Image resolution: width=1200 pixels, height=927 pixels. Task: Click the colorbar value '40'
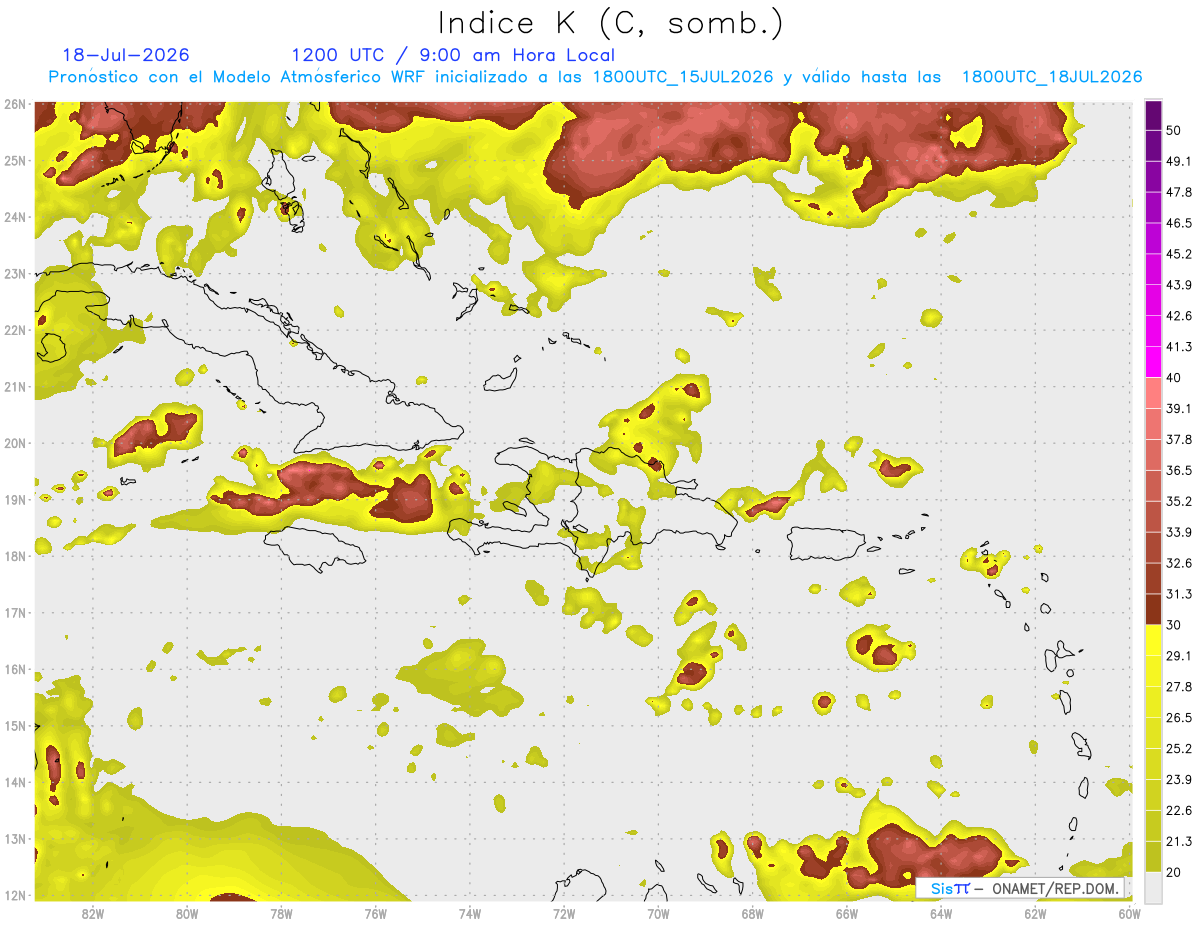pos(1175,378)
